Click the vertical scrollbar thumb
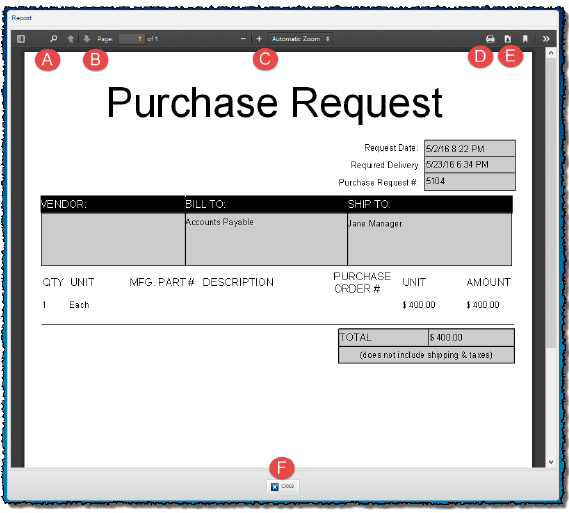The height and width of the screenshot is (513, 569). click(x=551, y=202)
